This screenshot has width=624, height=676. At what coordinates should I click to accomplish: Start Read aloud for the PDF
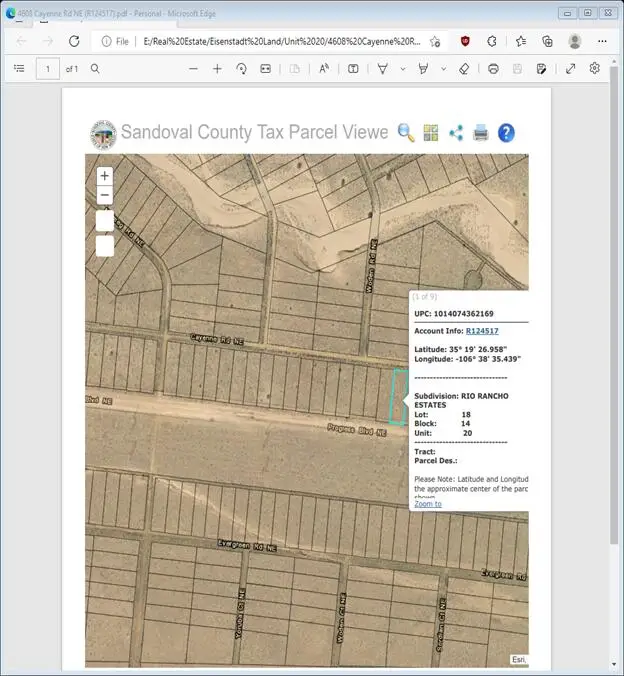pos(324,69)
